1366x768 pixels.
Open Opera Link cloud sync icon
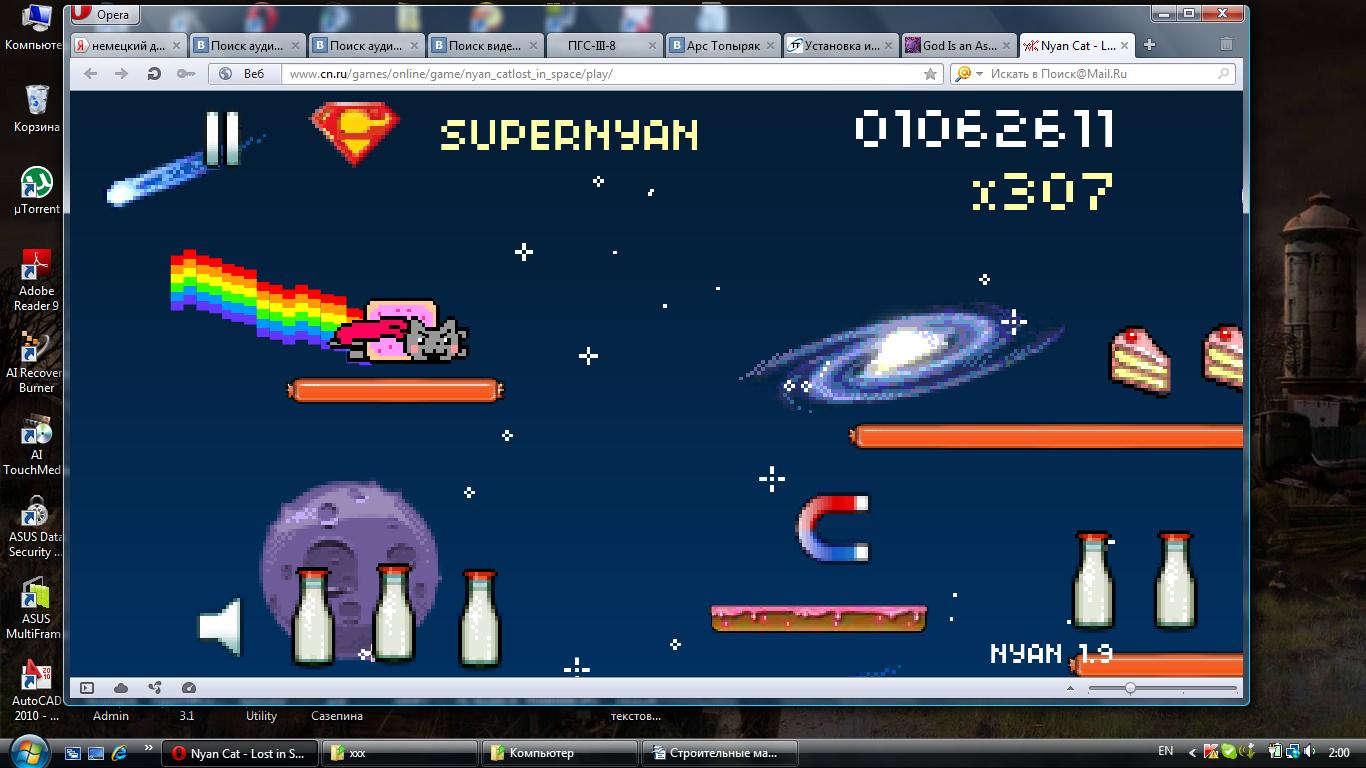[x=121, y=688]
